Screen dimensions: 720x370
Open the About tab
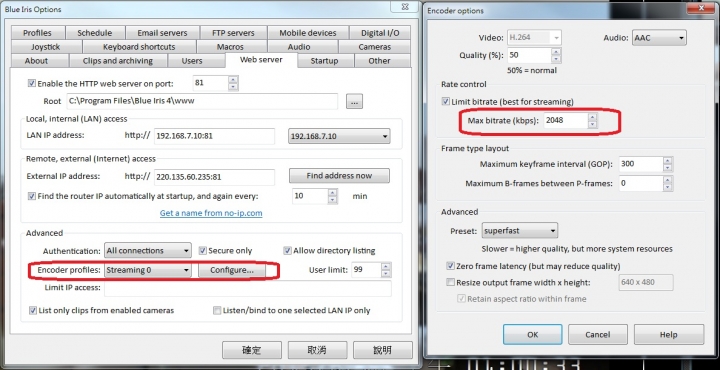[36, 61]
